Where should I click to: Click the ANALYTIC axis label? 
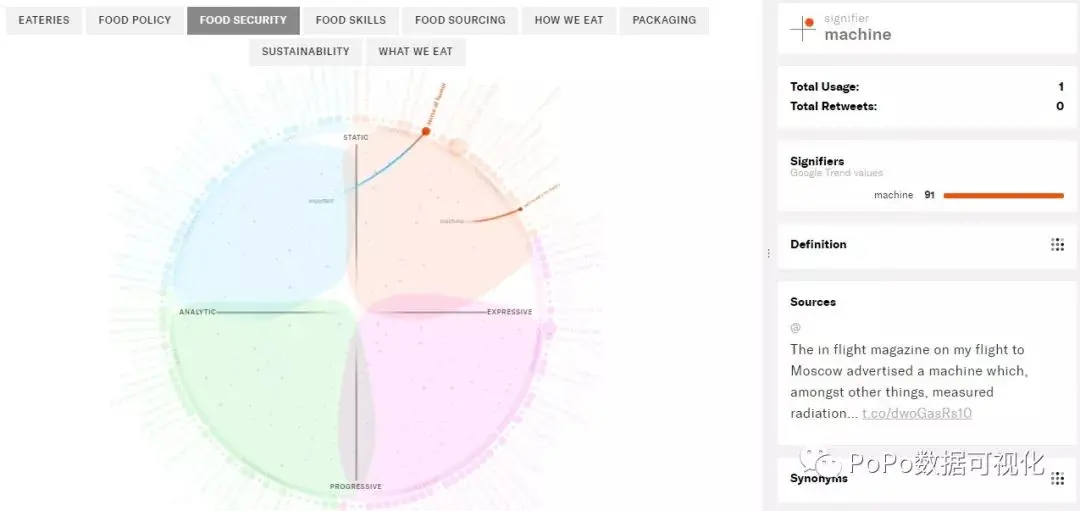[x=197, y=312]
